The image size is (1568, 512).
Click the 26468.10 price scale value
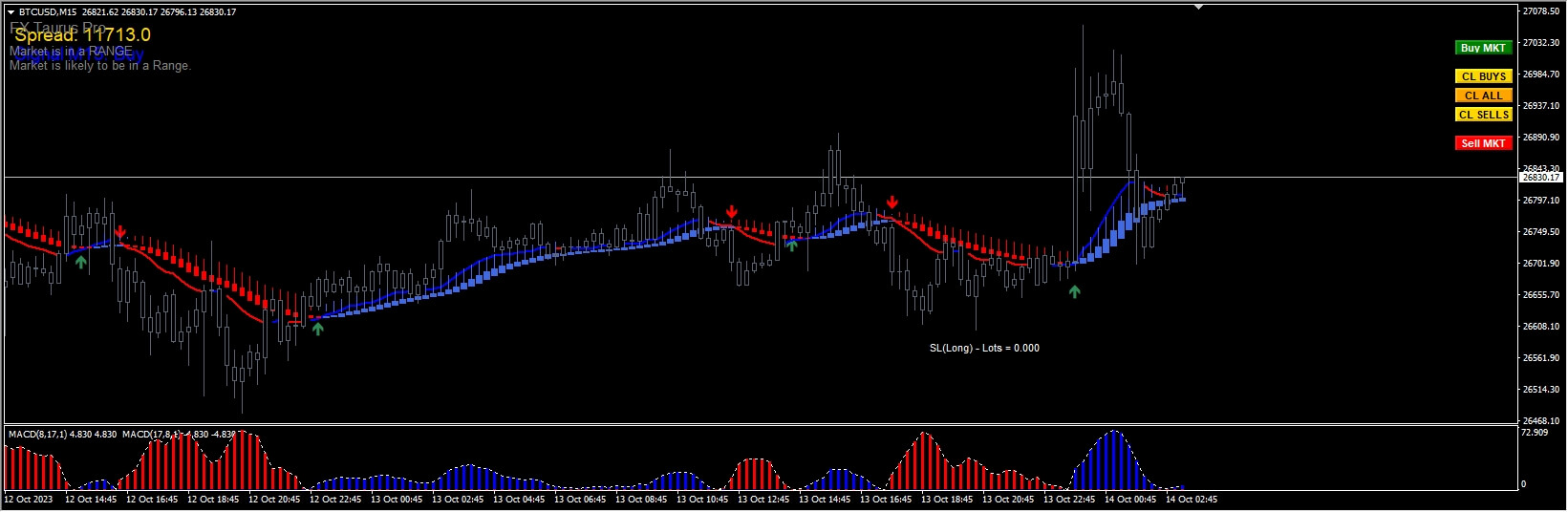[1540, 421]
